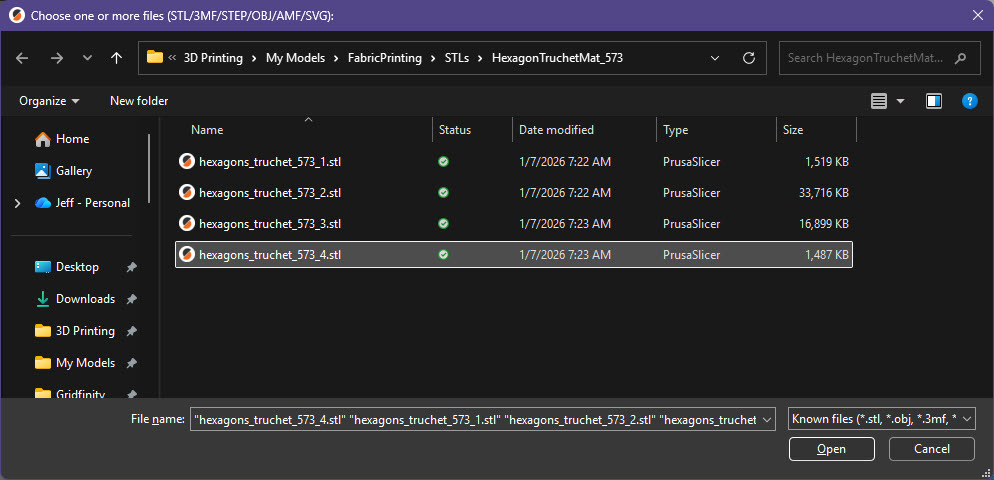Jump to FabricPrinting in the breadcrumb
The image size is (994, 480).
[x=385, y=58]
